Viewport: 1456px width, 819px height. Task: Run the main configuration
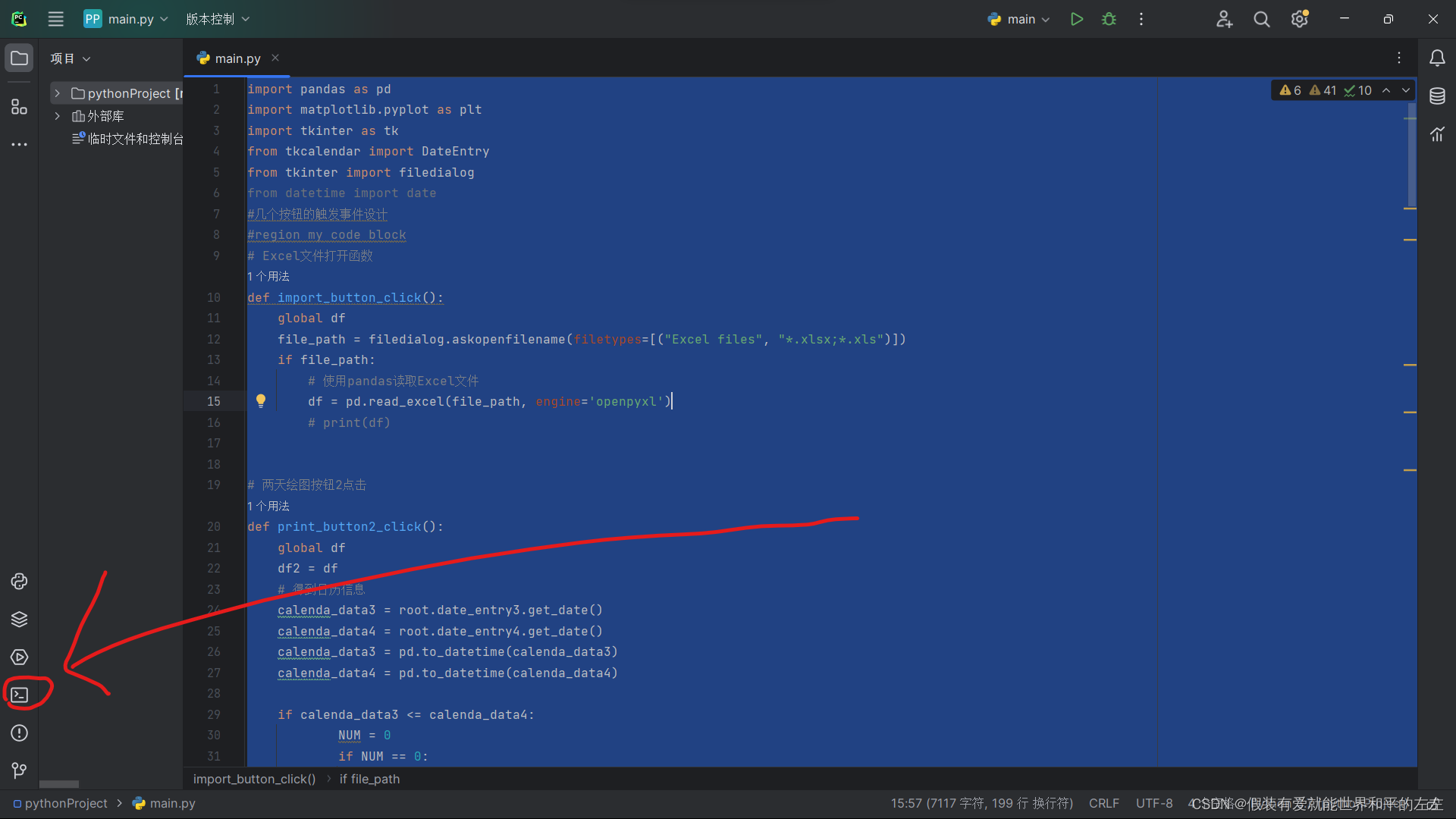[1077, 19]
